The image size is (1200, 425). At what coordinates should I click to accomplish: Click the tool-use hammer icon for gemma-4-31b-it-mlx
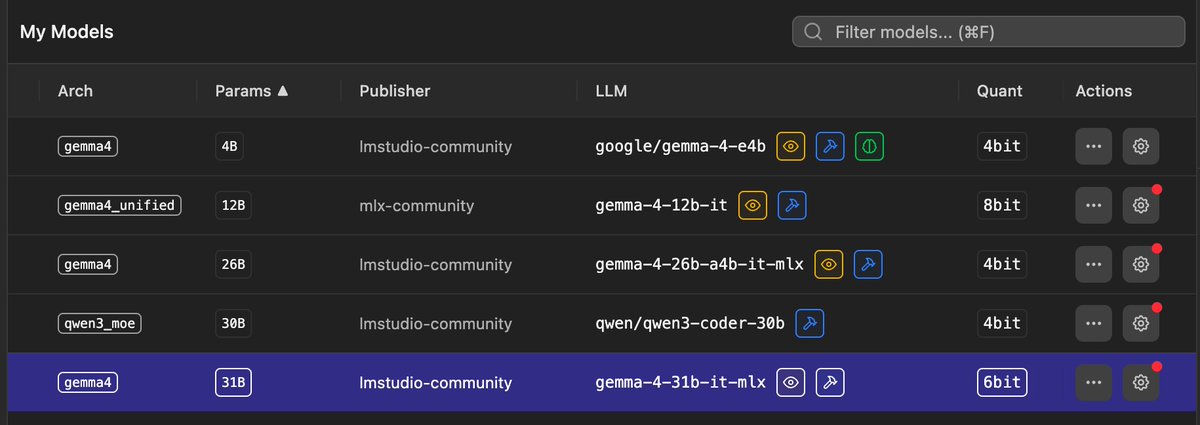(x=831, y=382)
